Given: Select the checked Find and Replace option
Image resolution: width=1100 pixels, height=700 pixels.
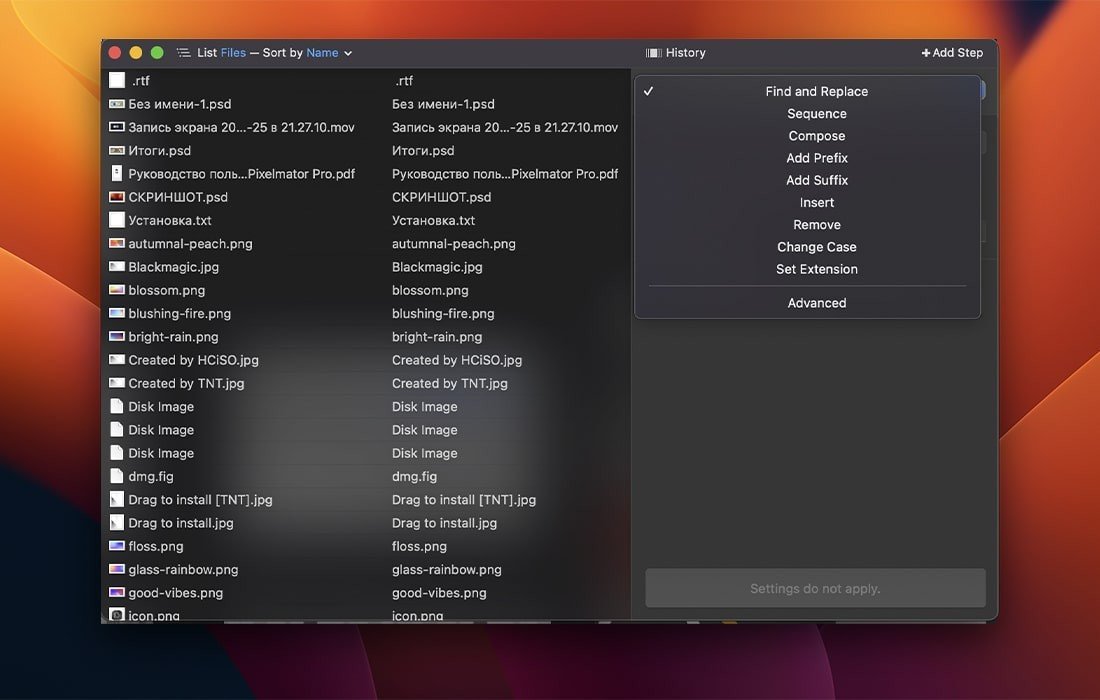Looking at the screenshot, I should tap(816, 92).
